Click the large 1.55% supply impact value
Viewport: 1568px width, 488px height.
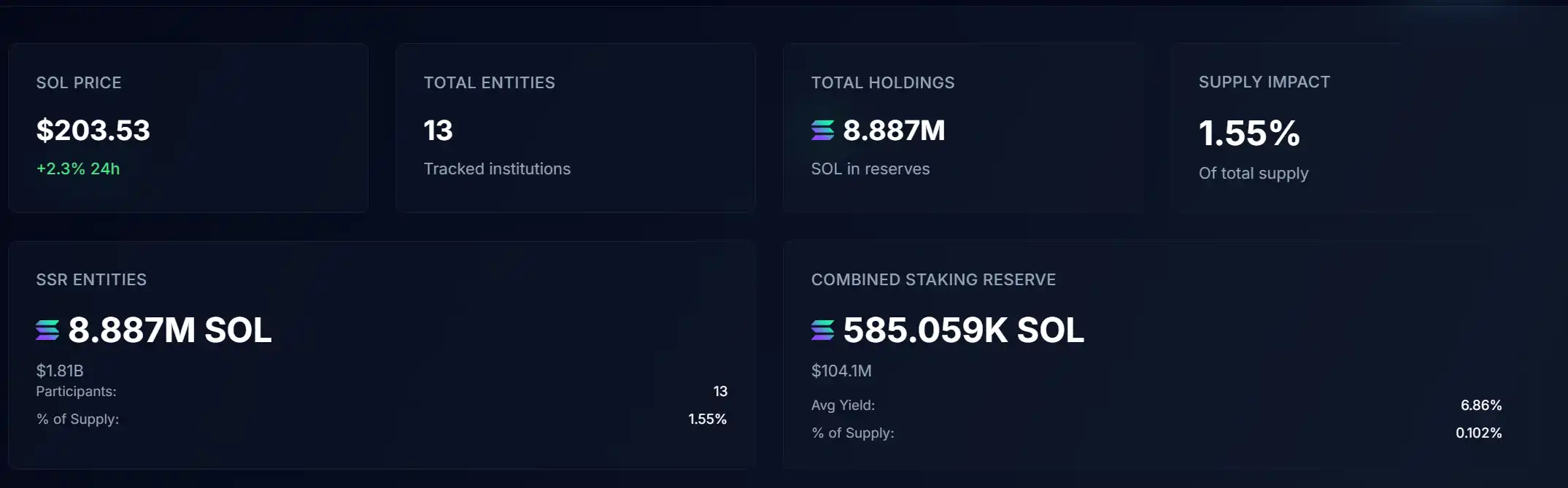coord(1249,133)
